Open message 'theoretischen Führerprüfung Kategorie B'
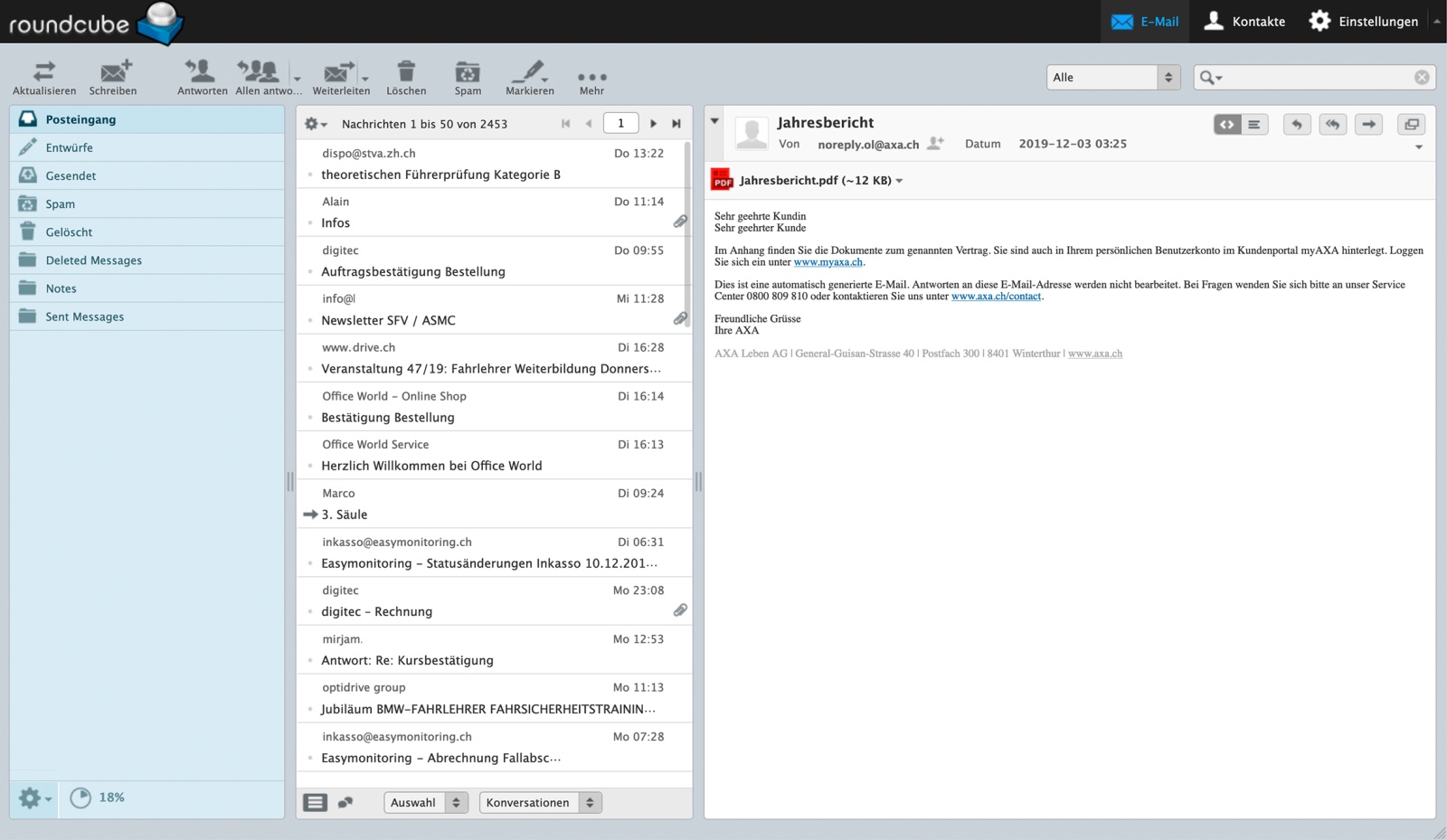Image resolution: width=1447 pixels, height=840 pixels. [493, 164]
